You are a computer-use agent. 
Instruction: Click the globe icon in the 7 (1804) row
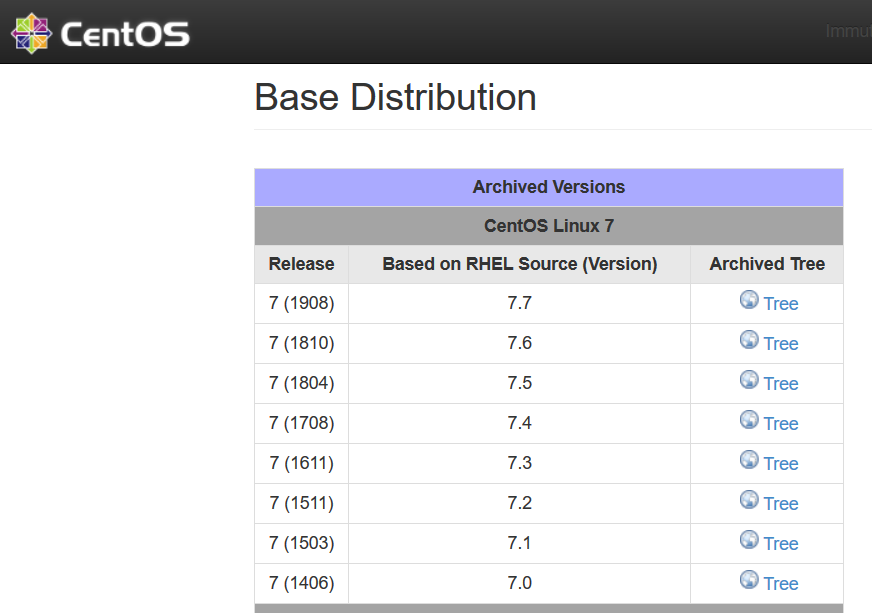749,379
